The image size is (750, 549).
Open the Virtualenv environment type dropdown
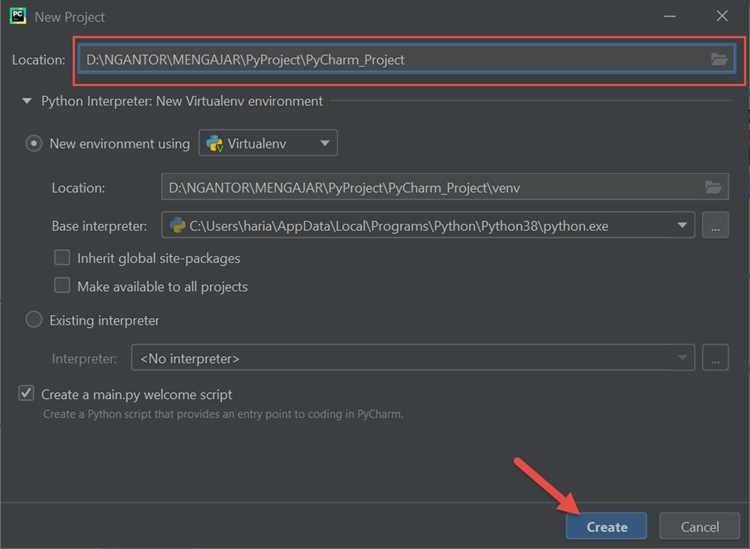point(268,143)
